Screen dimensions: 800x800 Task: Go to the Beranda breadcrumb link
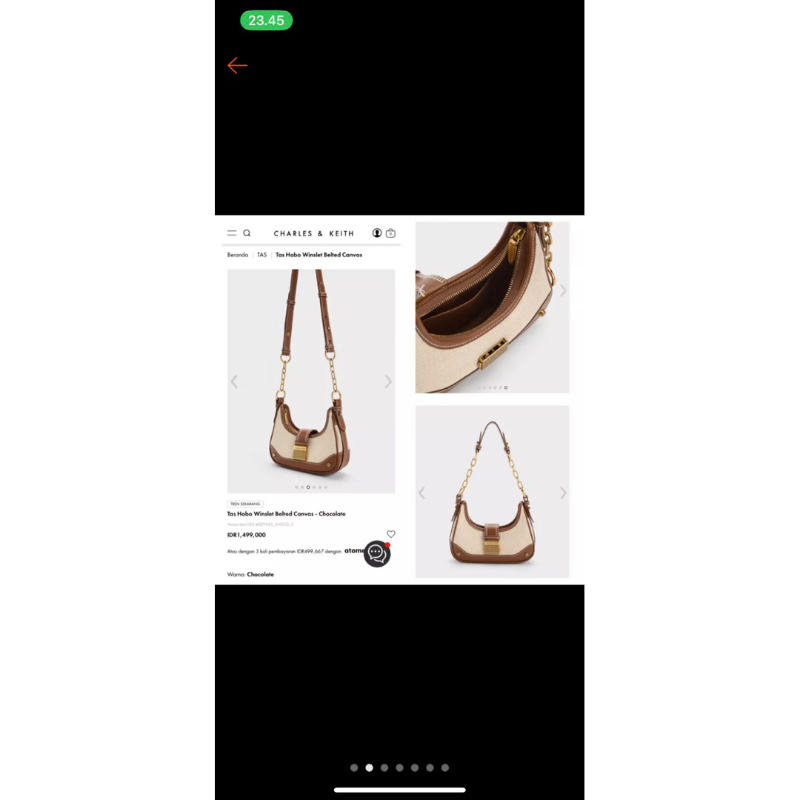pos(238,255)
